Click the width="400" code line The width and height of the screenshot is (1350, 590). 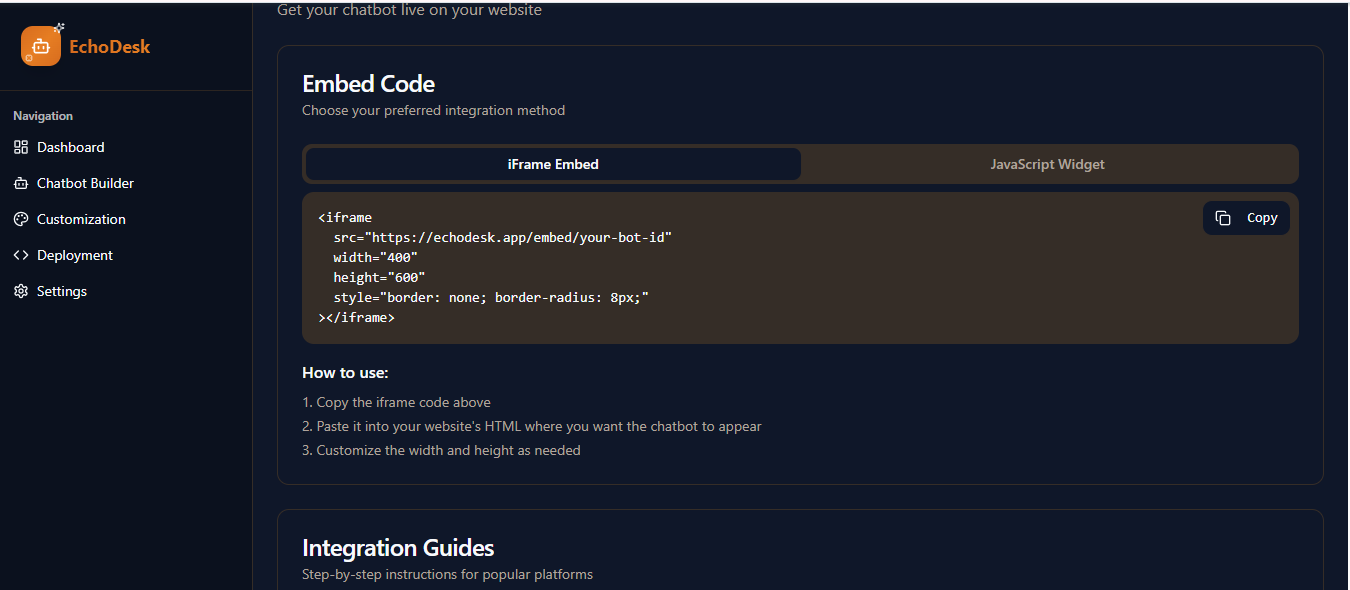click(x=376, y=257)
